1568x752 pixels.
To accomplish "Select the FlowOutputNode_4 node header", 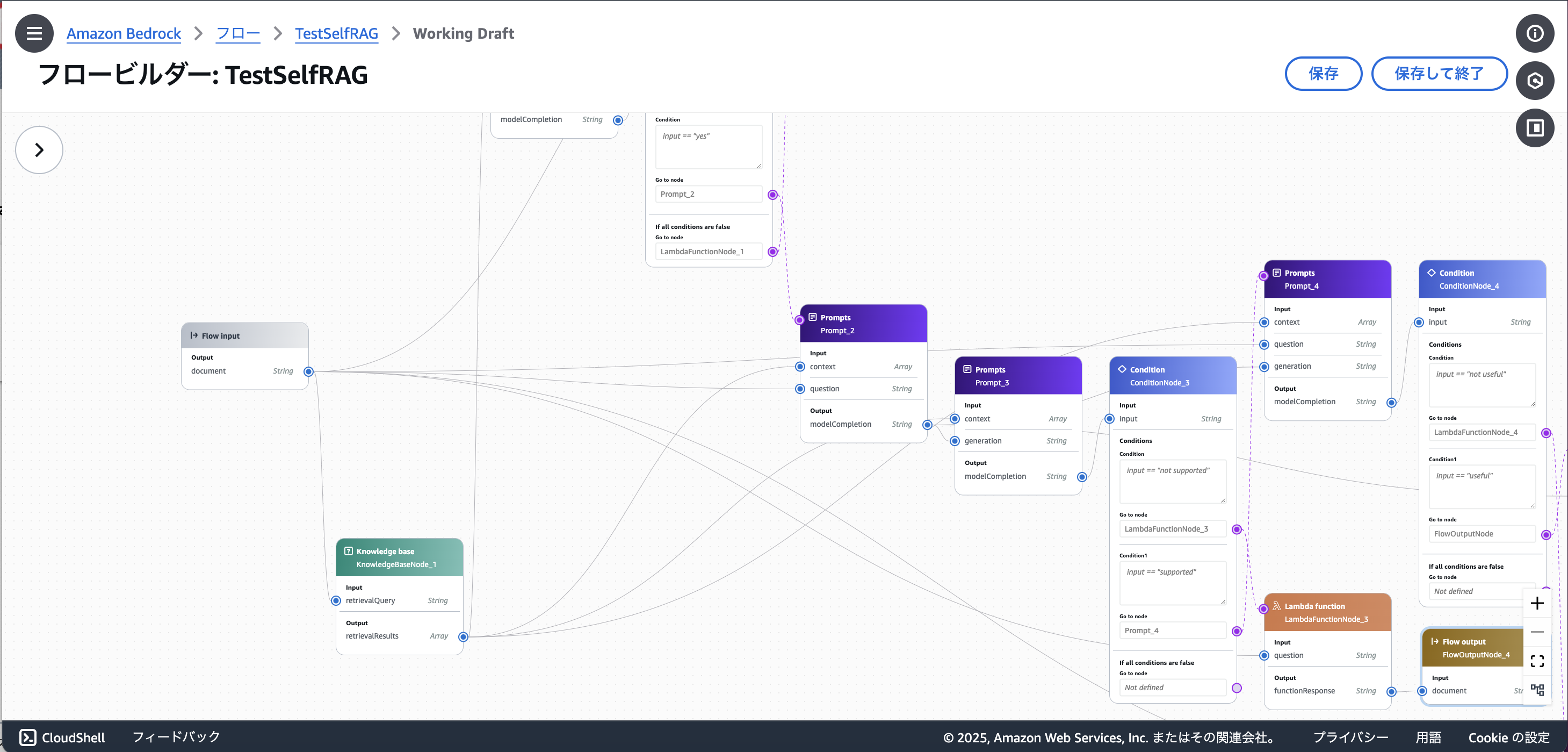I will (1473, 648).
